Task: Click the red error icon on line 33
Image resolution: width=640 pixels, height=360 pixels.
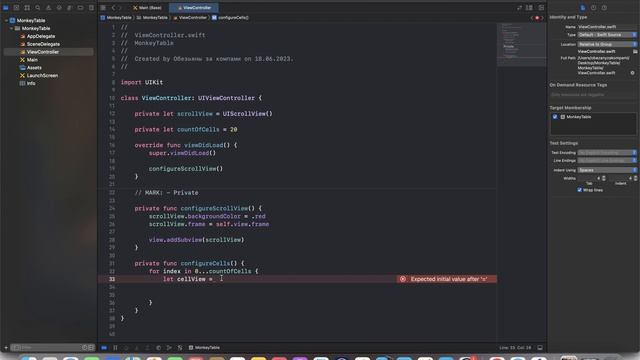Action: click(x=403, y=279)
